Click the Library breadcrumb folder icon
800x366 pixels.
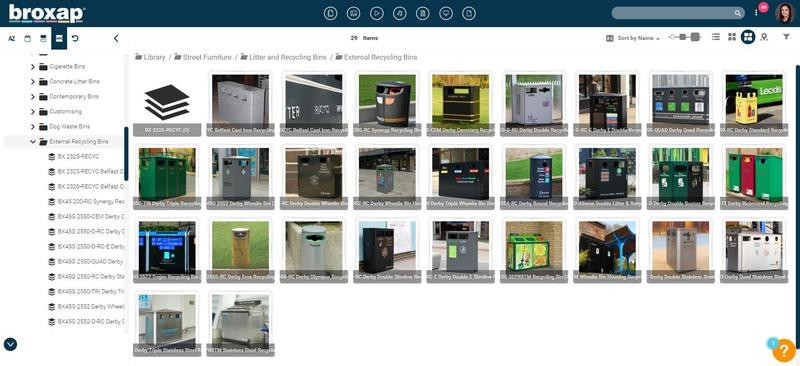(x=138, y=57)
